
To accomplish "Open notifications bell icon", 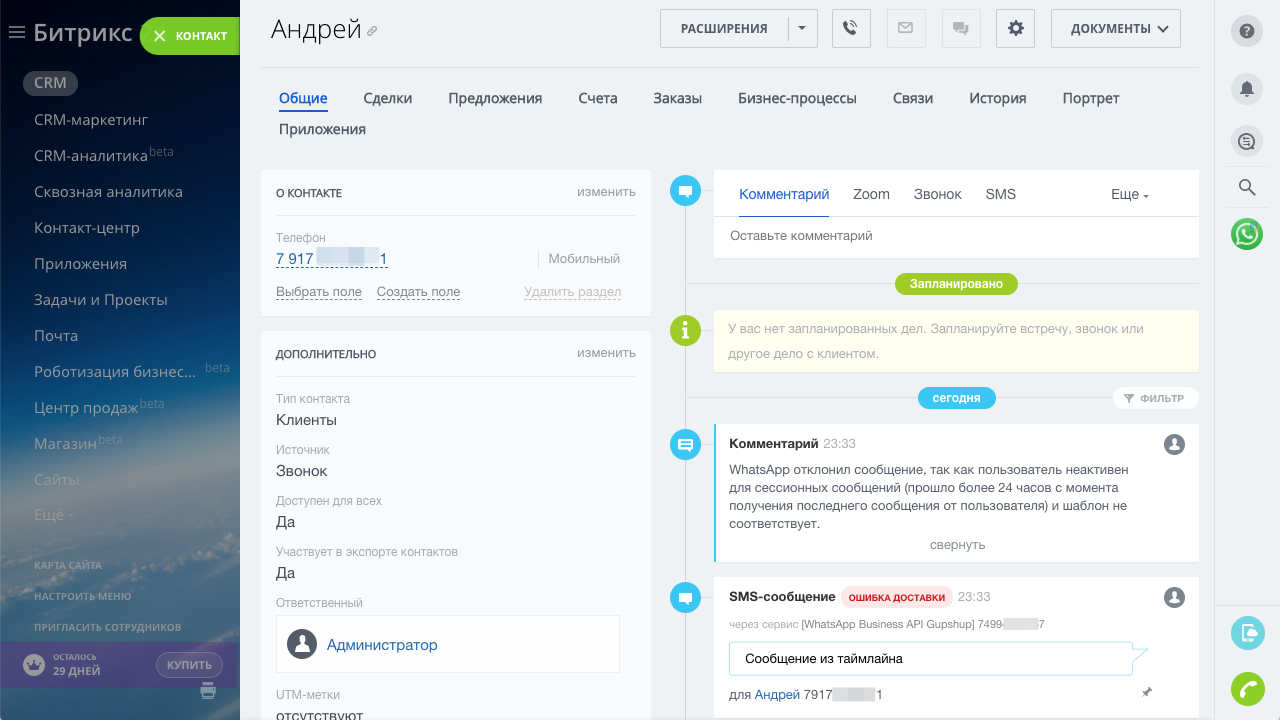I will coord(1246,89).
